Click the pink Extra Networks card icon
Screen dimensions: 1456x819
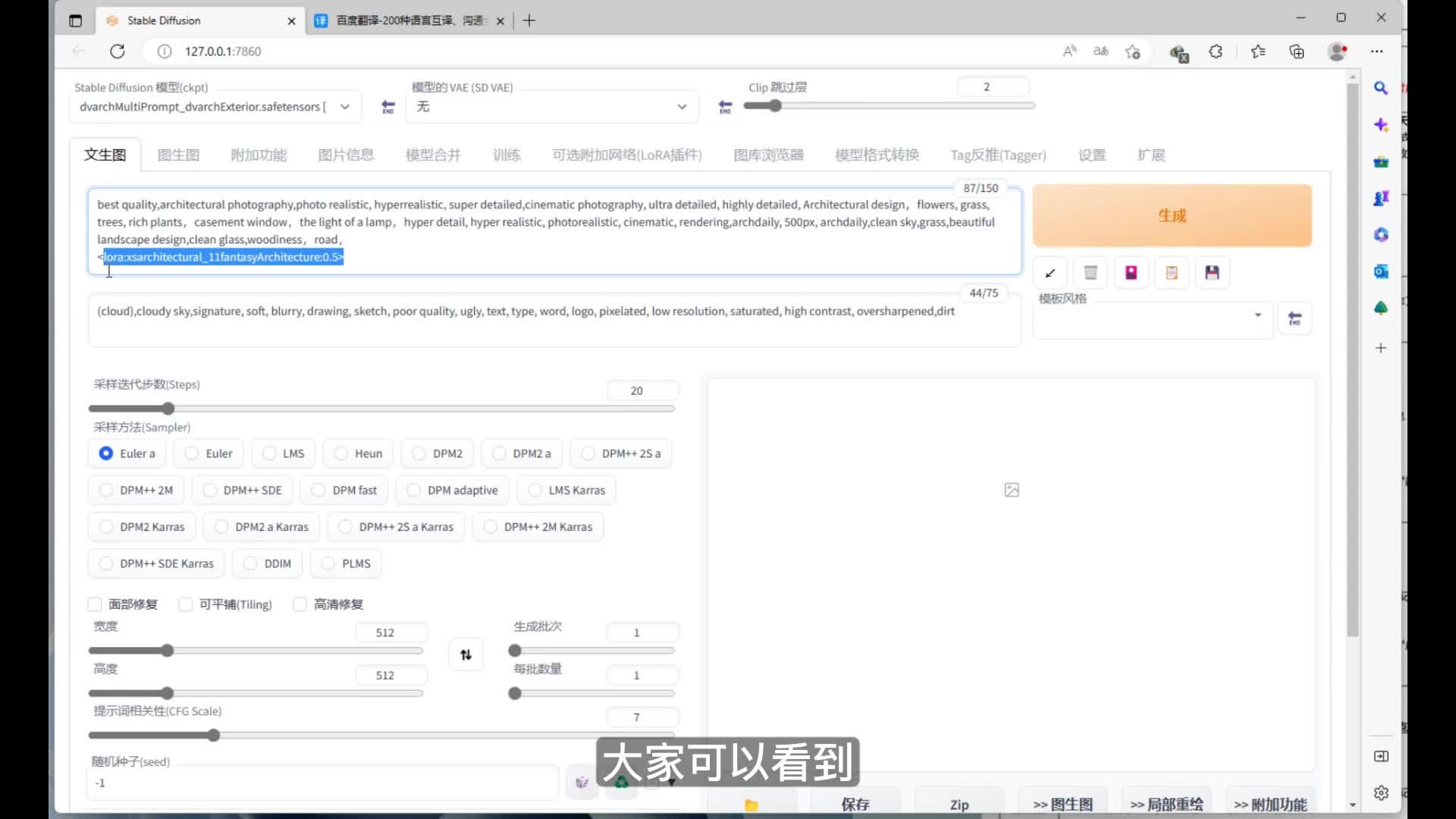coord(1131,273)
